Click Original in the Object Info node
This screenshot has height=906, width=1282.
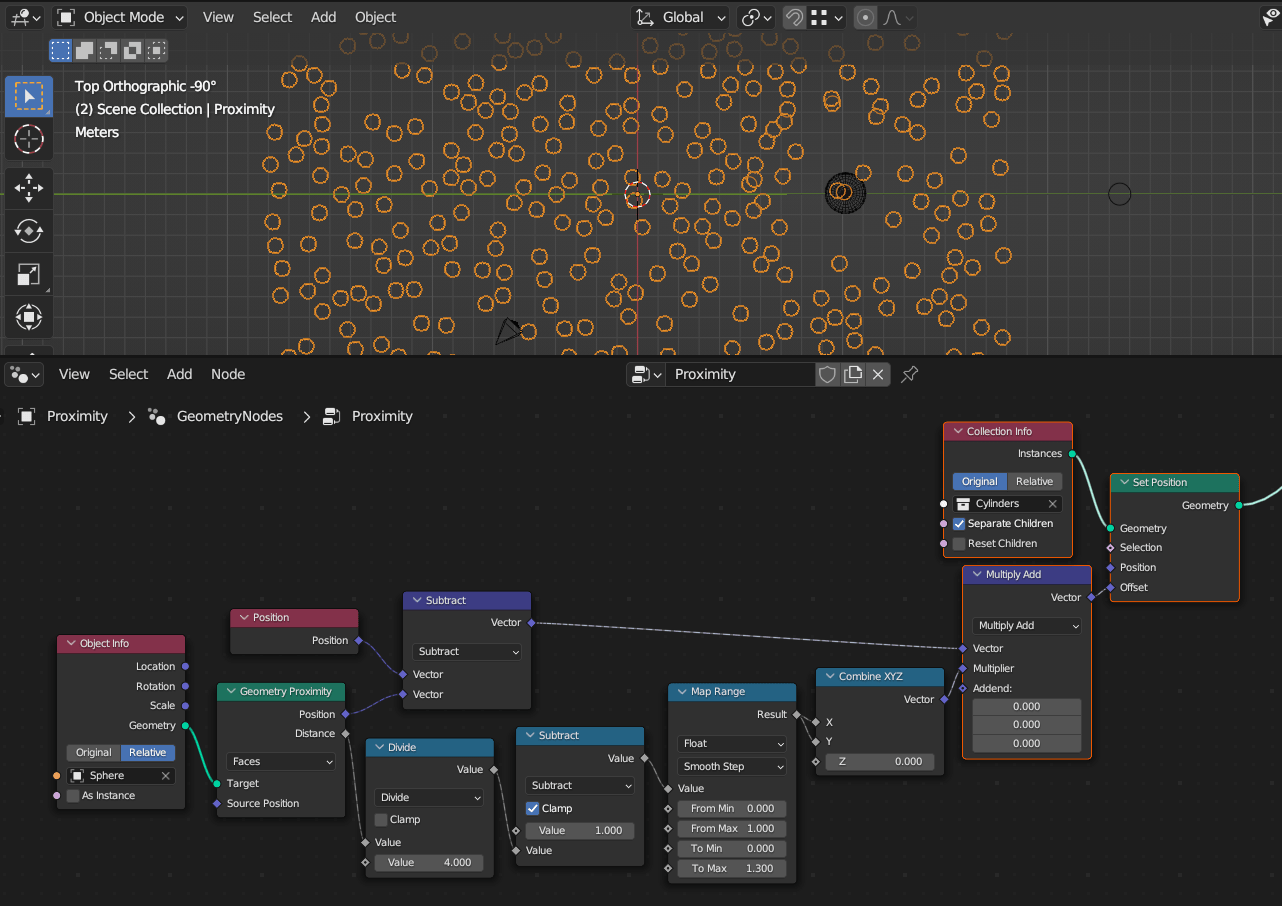92,752
